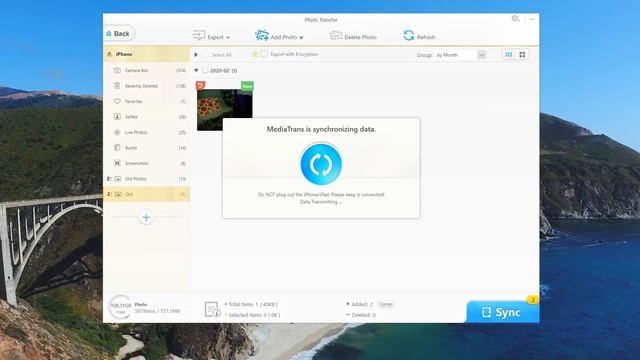The width and height of the screenshot is (640, 360).
Task: Switch to small thumbnail grid view
Action: [x=509, y=55]
